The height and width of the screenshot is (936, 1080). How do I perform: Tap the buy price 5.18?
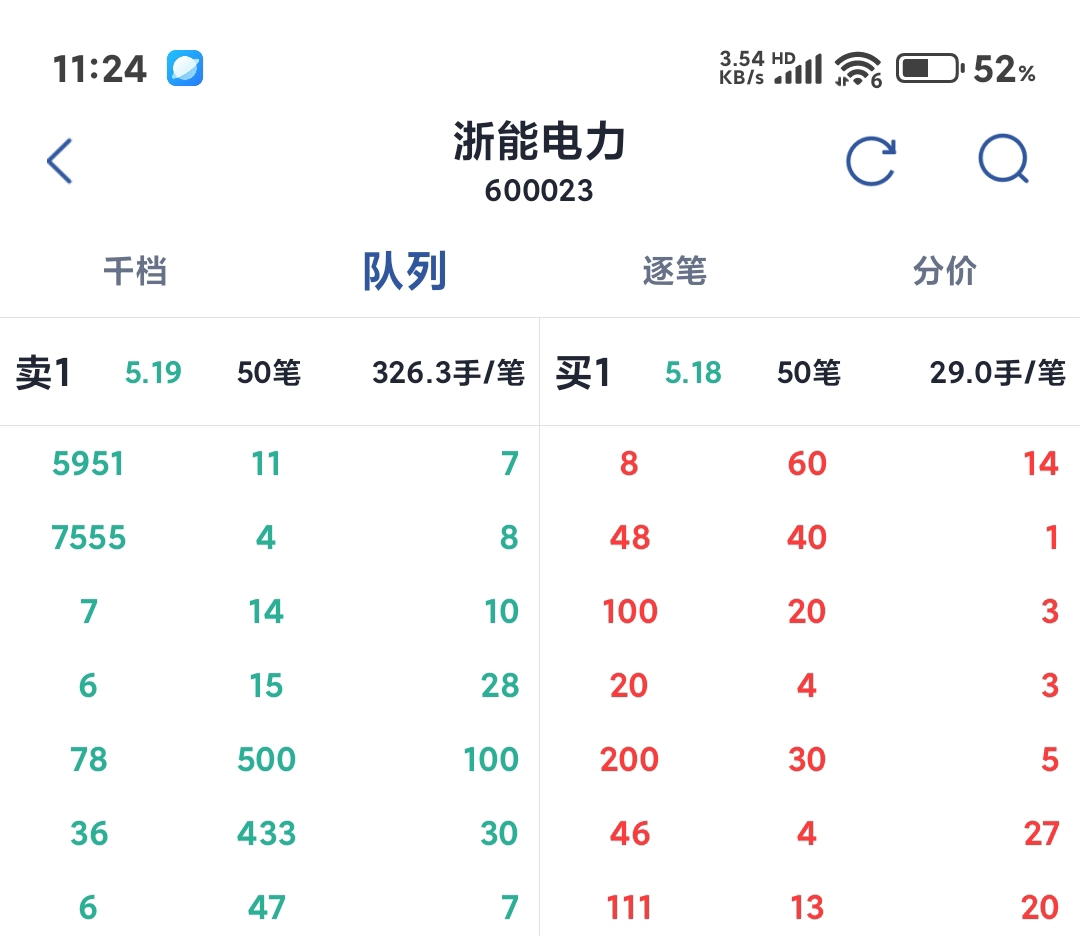693,373
